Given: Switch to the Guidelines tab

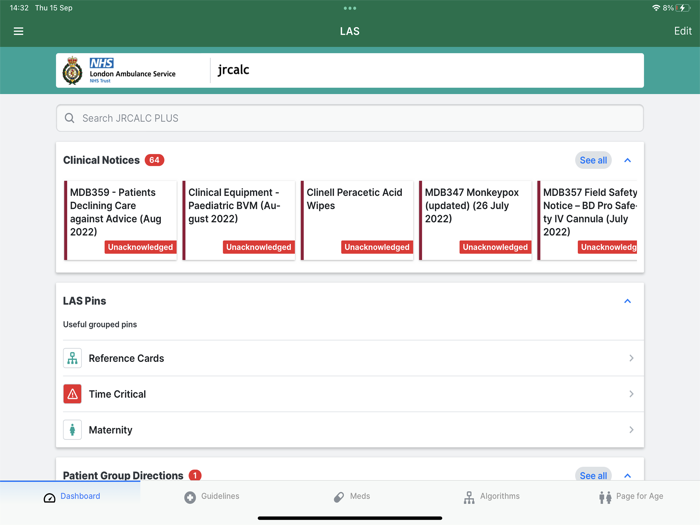Looking at the screenshot, I should pyautogui.click(x=212, y=497).
